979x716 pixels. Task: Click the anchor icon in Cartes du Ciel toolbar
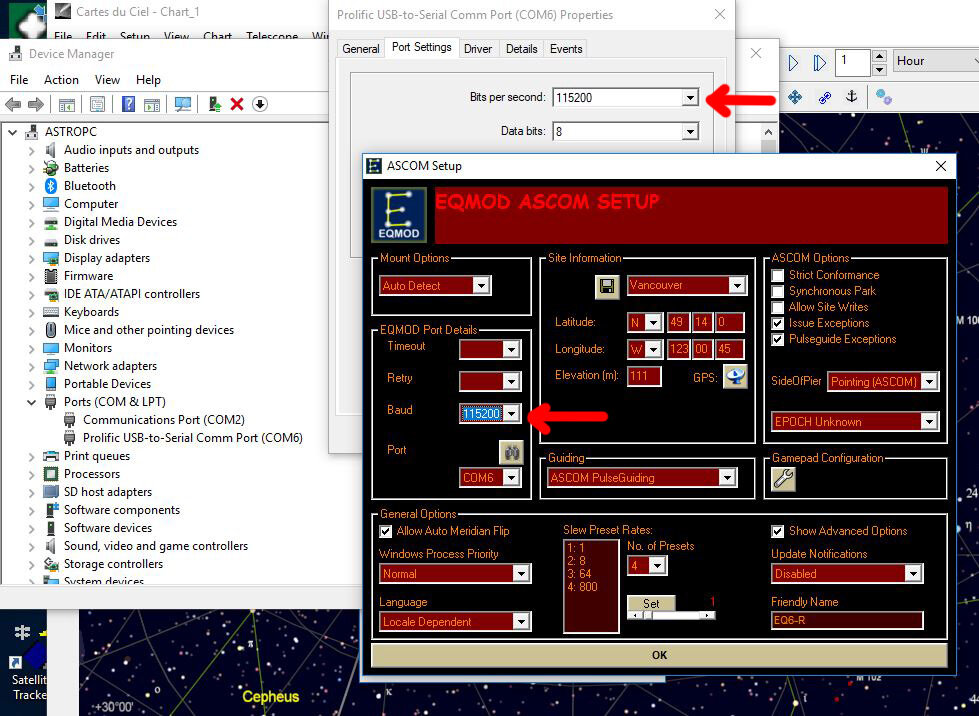coord(851,97)
